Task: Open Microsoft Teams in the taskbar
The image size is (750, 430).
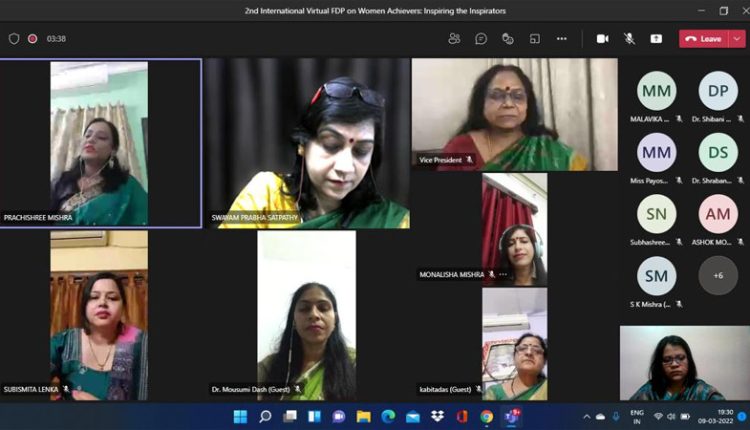Action: click(x=512, y=416)
